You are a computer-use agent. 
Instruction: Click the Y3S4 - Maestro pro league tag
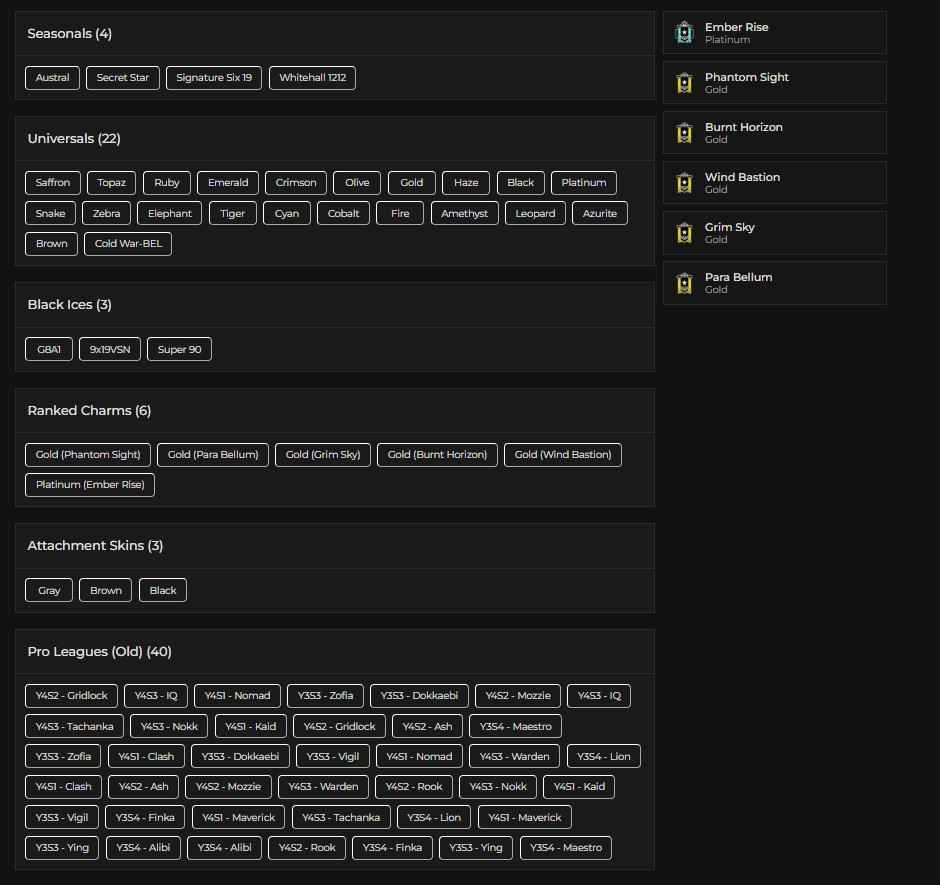516,725
